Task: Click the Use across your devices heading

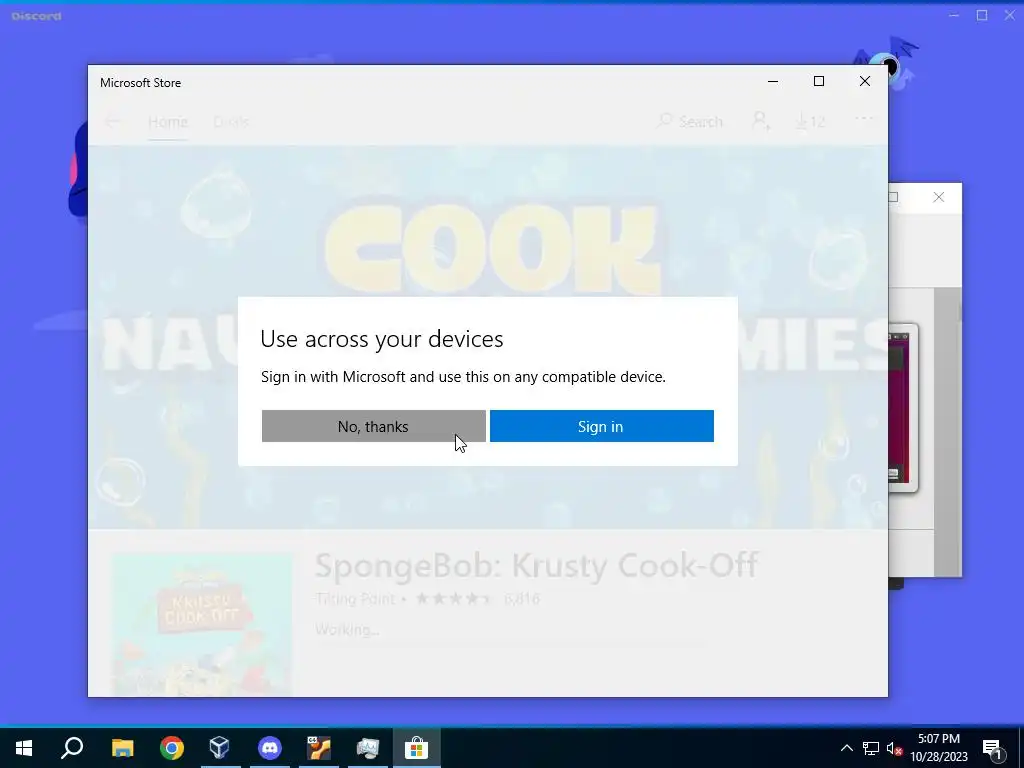Action: [382, 339]
